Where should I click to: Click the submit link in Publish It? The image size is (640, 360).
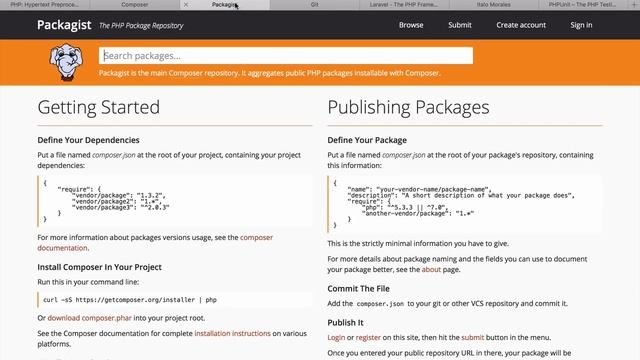pos(472,338)
